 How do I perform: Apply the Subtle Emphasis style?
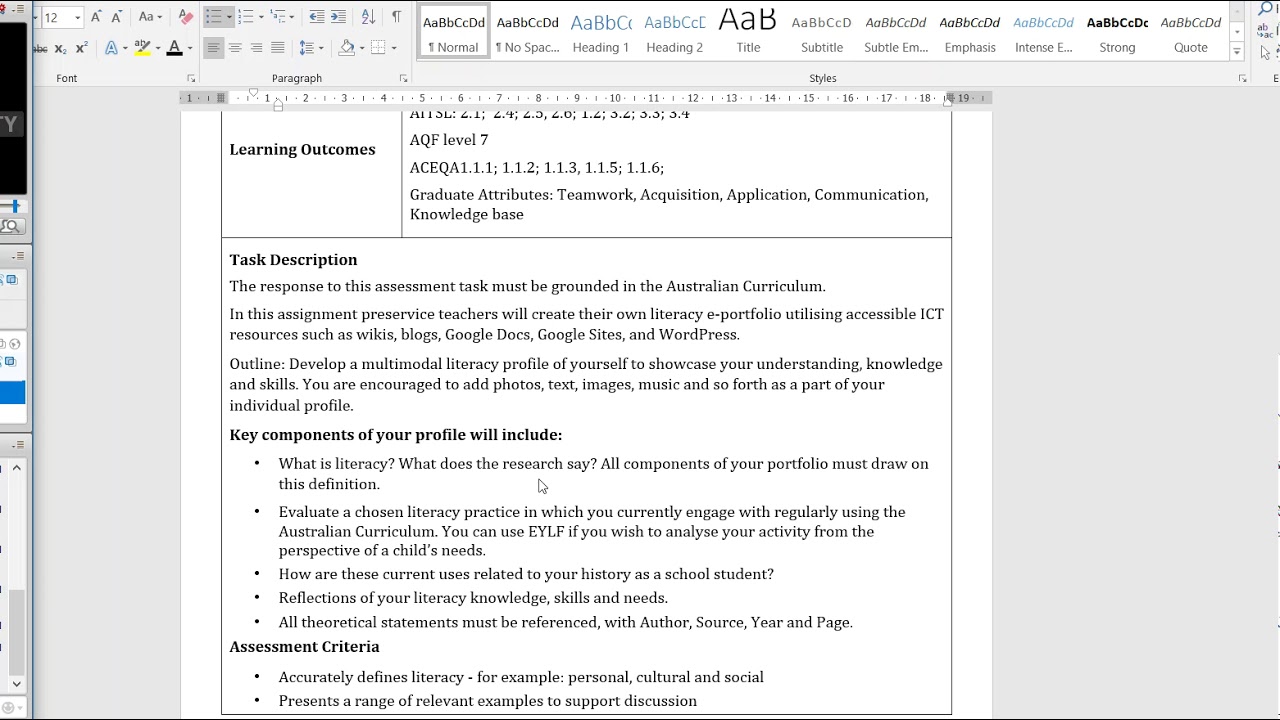896,33
